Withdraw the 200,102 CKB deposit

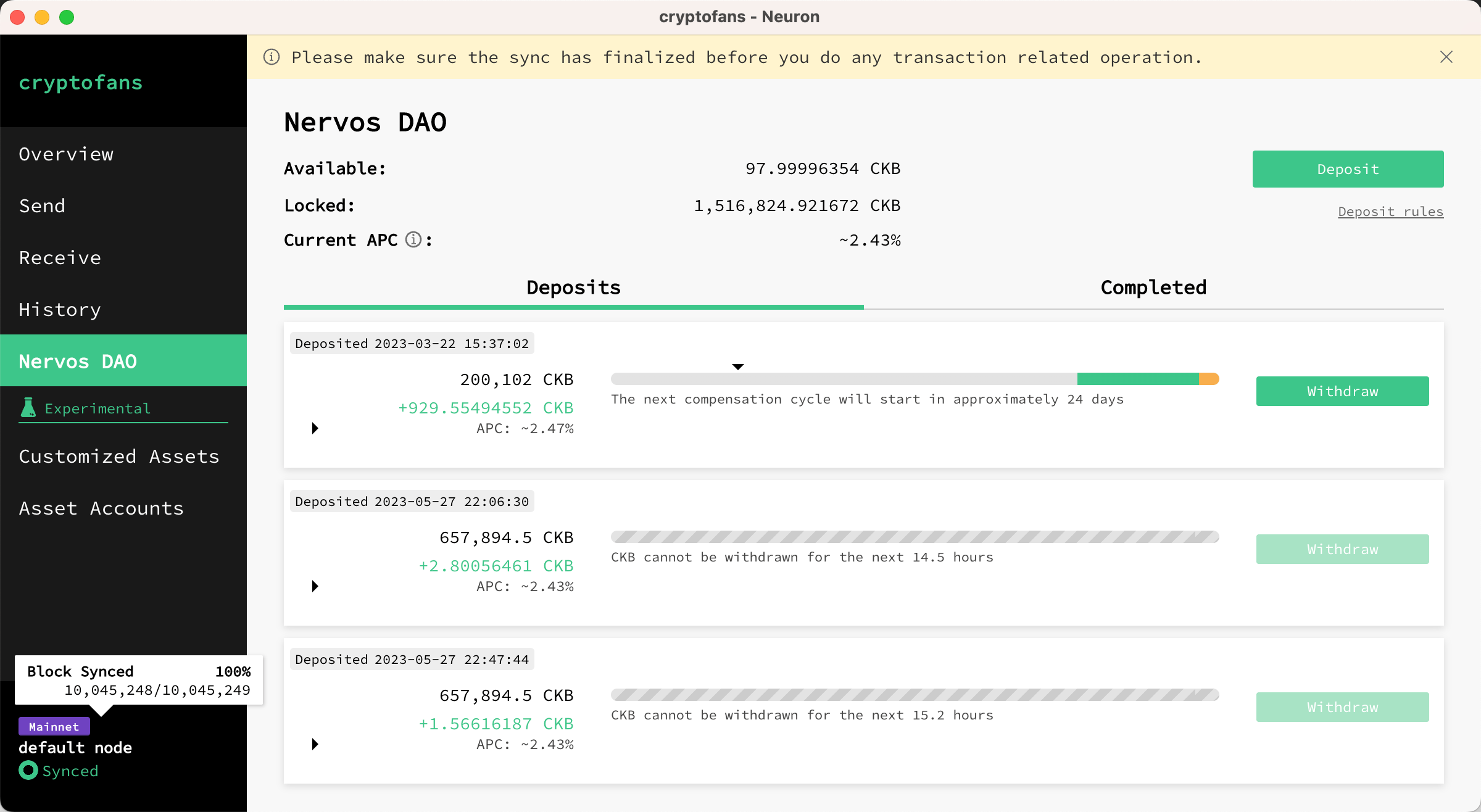pos(1342,391)
